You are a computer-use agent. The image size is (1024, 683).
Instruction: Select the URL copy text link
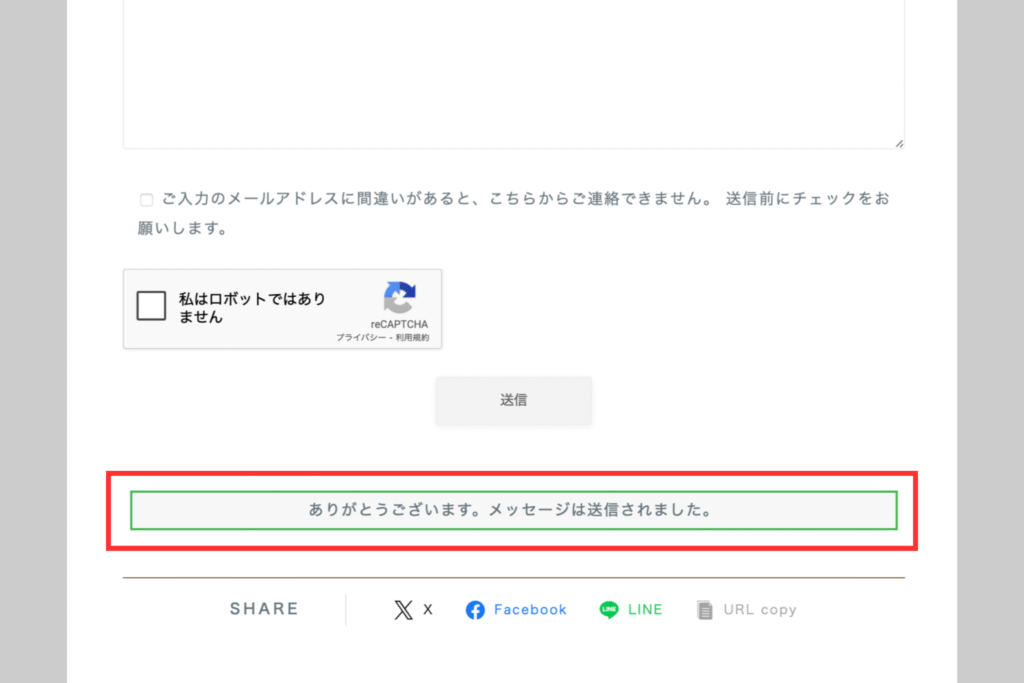point(760,610)
